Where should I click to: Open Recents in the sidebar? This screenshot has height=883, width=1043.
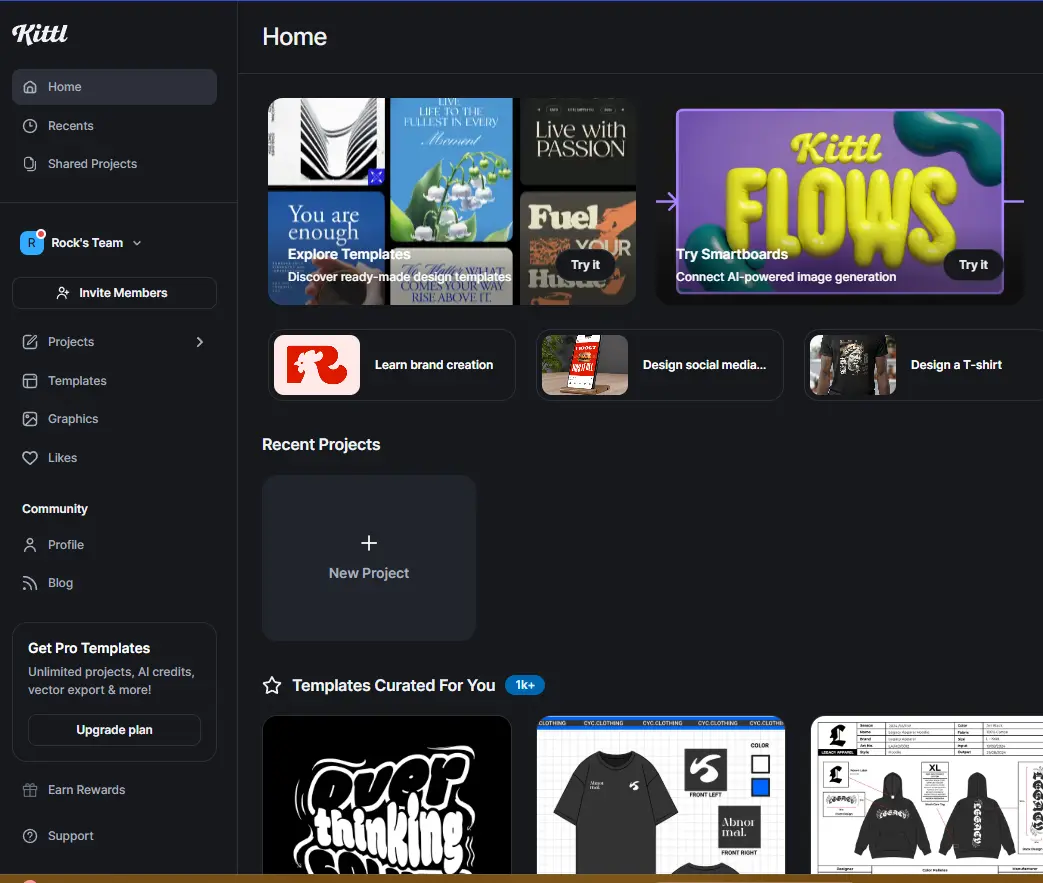click(114, 126)
